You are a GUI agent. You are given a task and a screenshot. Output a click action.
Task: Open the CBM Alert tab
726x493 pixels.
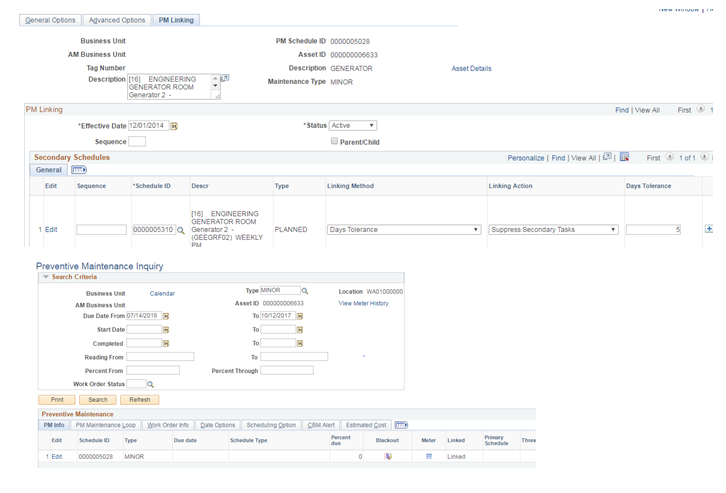pyautogui.click(x=321, y=425)
